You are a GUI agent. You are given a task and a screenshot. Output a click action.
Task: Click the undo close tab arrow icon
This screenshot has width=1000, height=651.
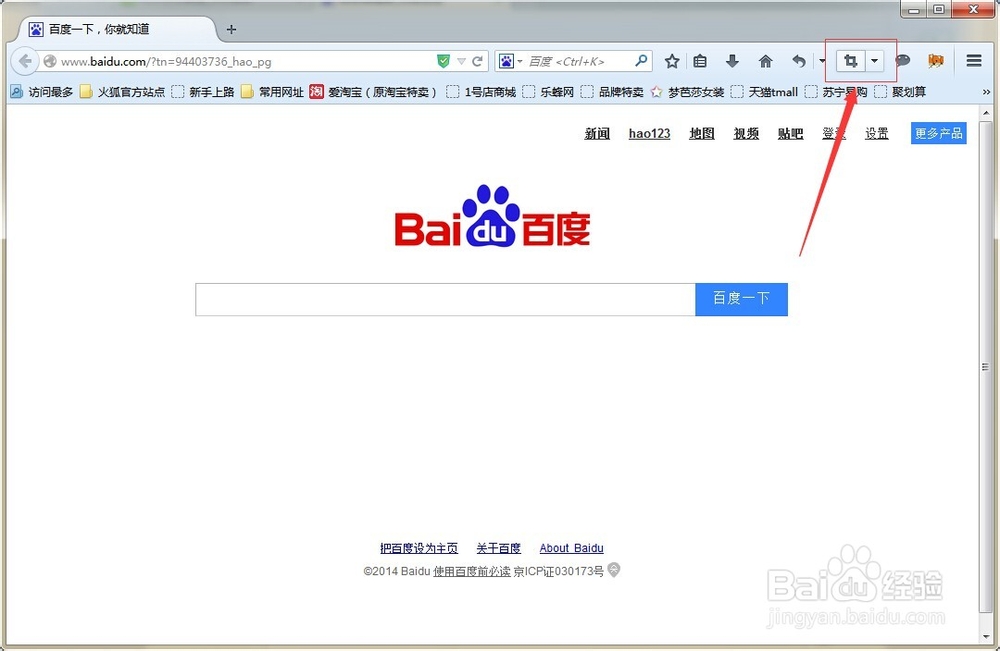pyautogui.click(x=798, y=61)
